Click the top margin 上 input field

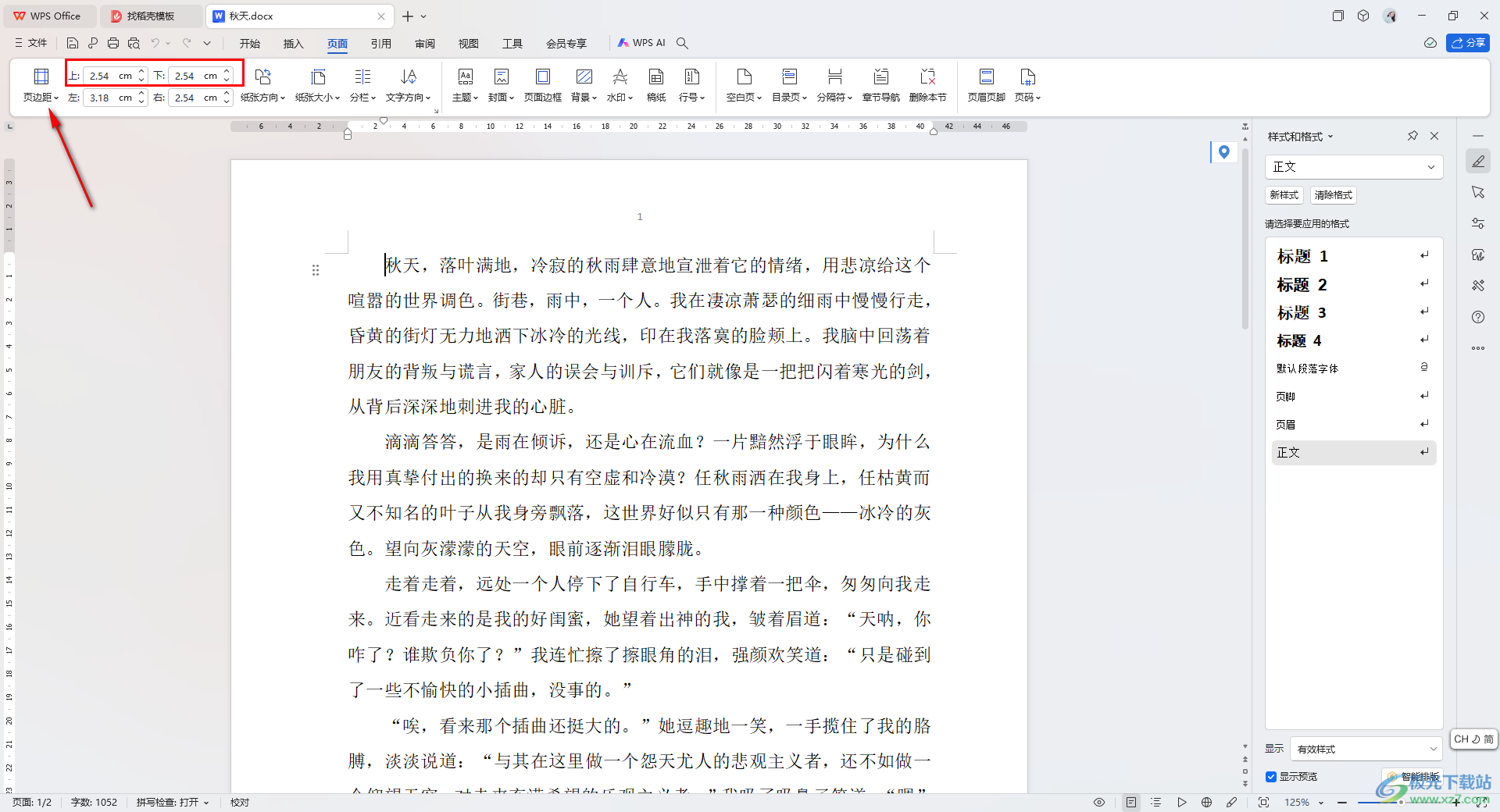116,76
